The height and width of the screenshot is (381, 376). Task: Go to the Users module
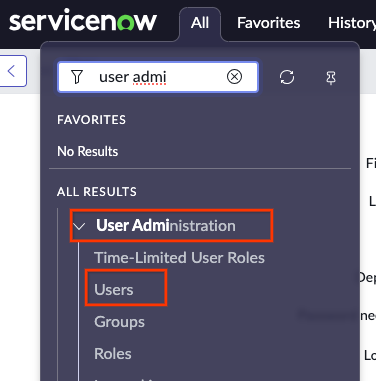[x=114, y=289]
